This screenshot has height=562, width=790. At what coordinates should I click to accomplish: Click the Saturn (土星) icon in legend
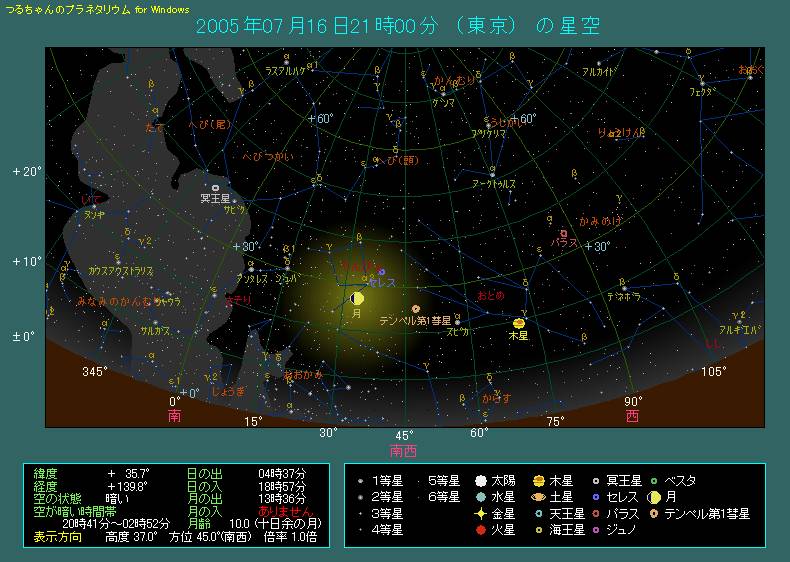[x=538, y=496]
